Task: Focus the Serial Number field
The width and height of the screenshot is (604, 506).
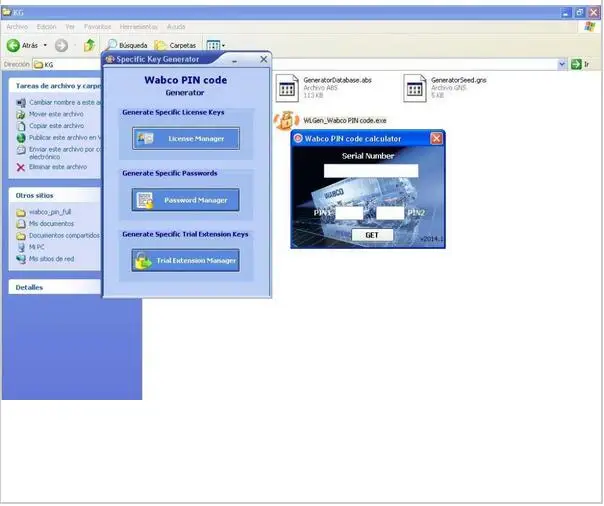Action: click(x=371, y=171)
